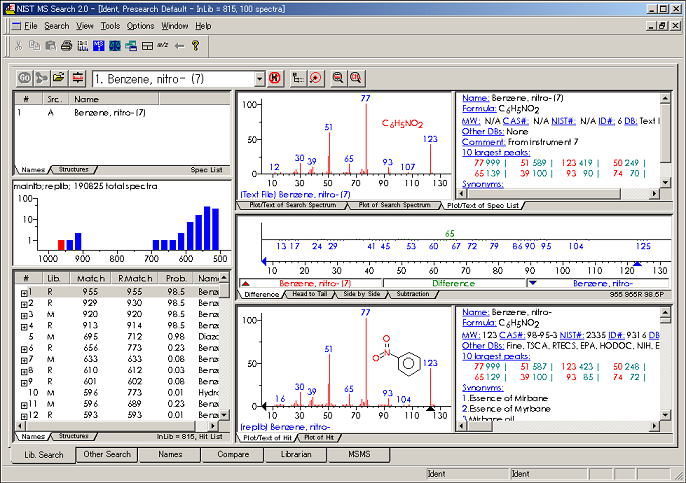Click the RMatch column header

[x=135, y=278]
